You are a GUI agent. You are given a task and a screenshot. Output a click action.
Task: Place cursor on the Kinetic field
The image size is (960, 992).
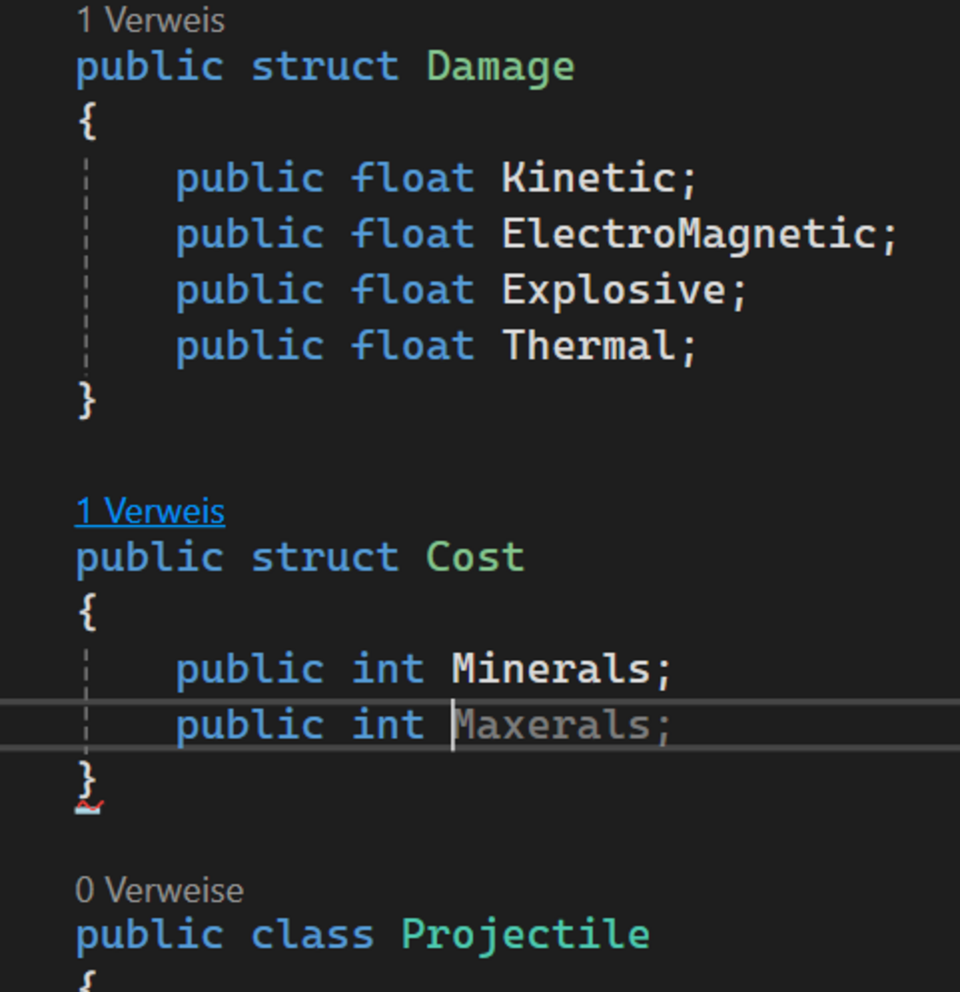[x=588, y=178]
